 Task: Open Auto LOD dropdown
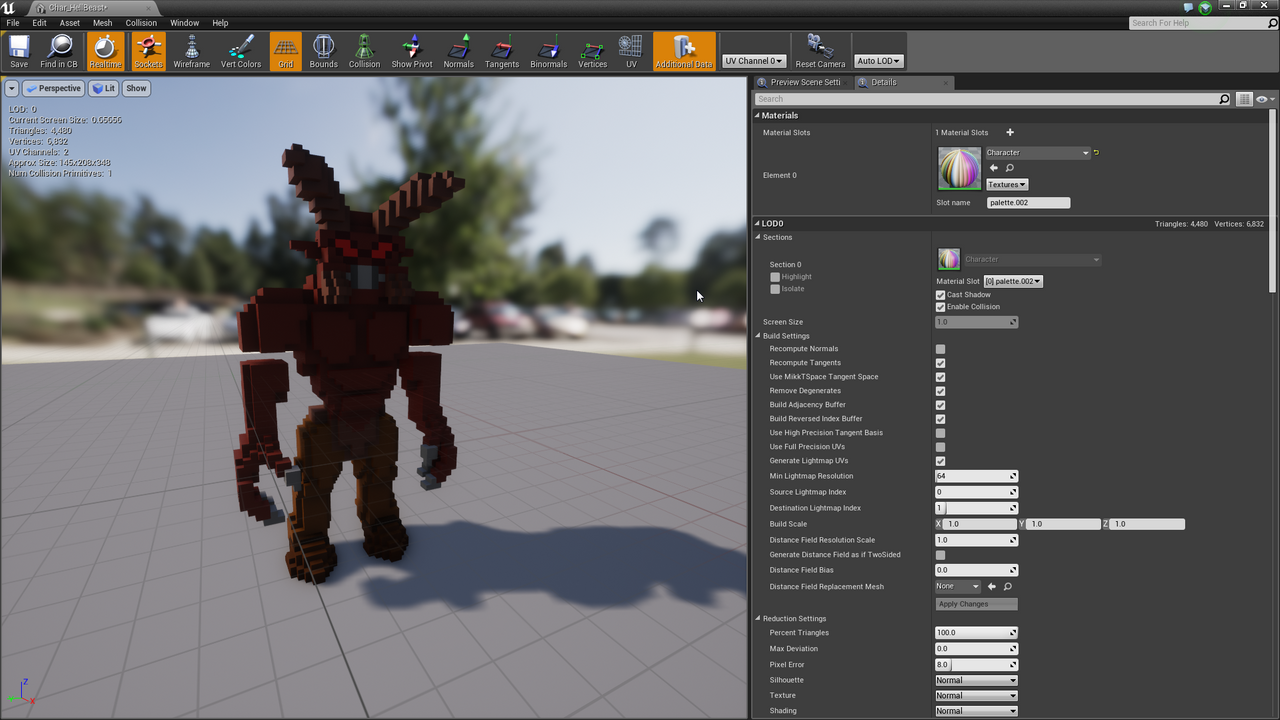coord(879,61)
